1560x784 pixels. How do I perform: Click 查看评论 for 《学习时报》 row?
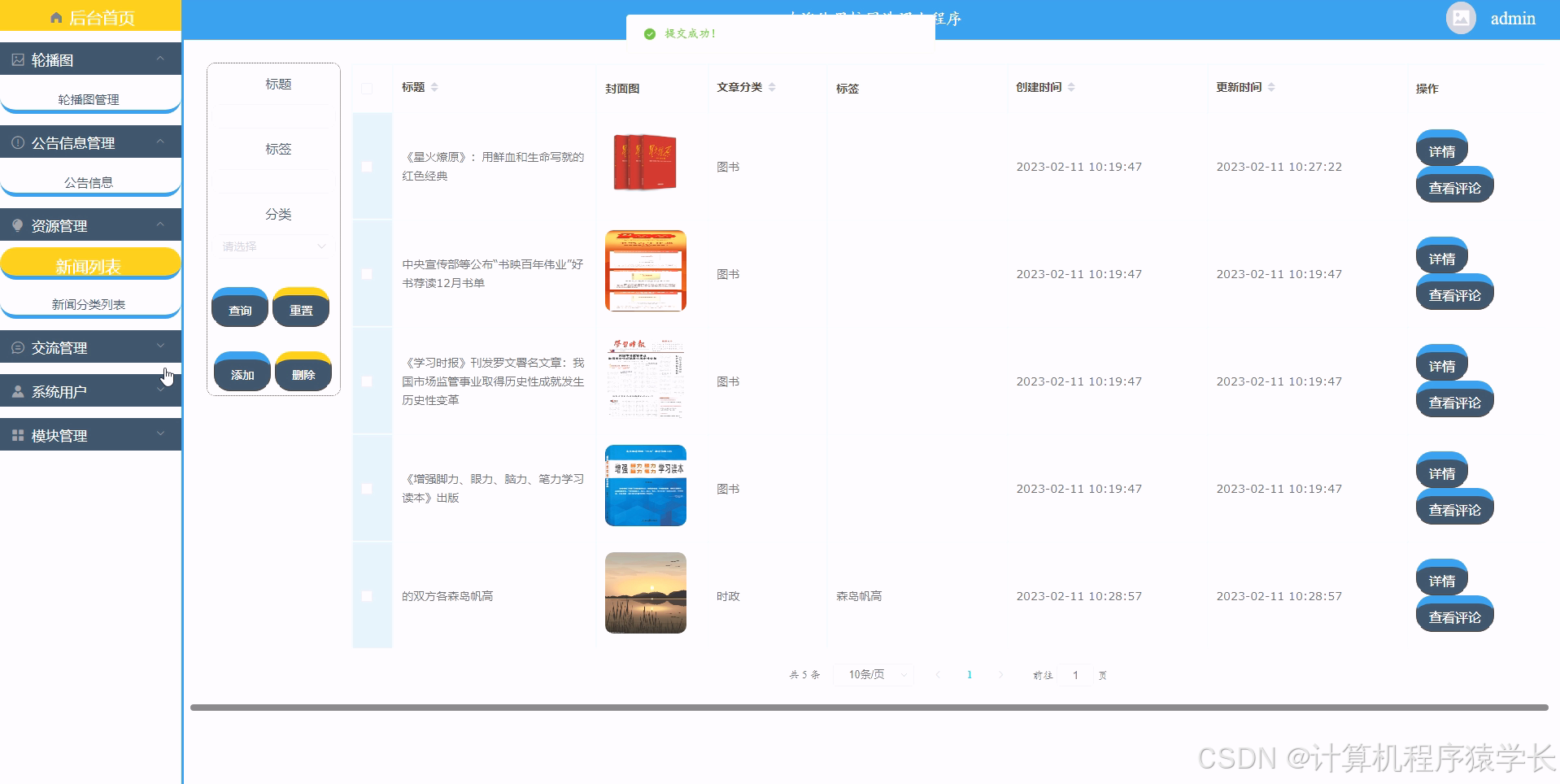tap(1455, 400)
